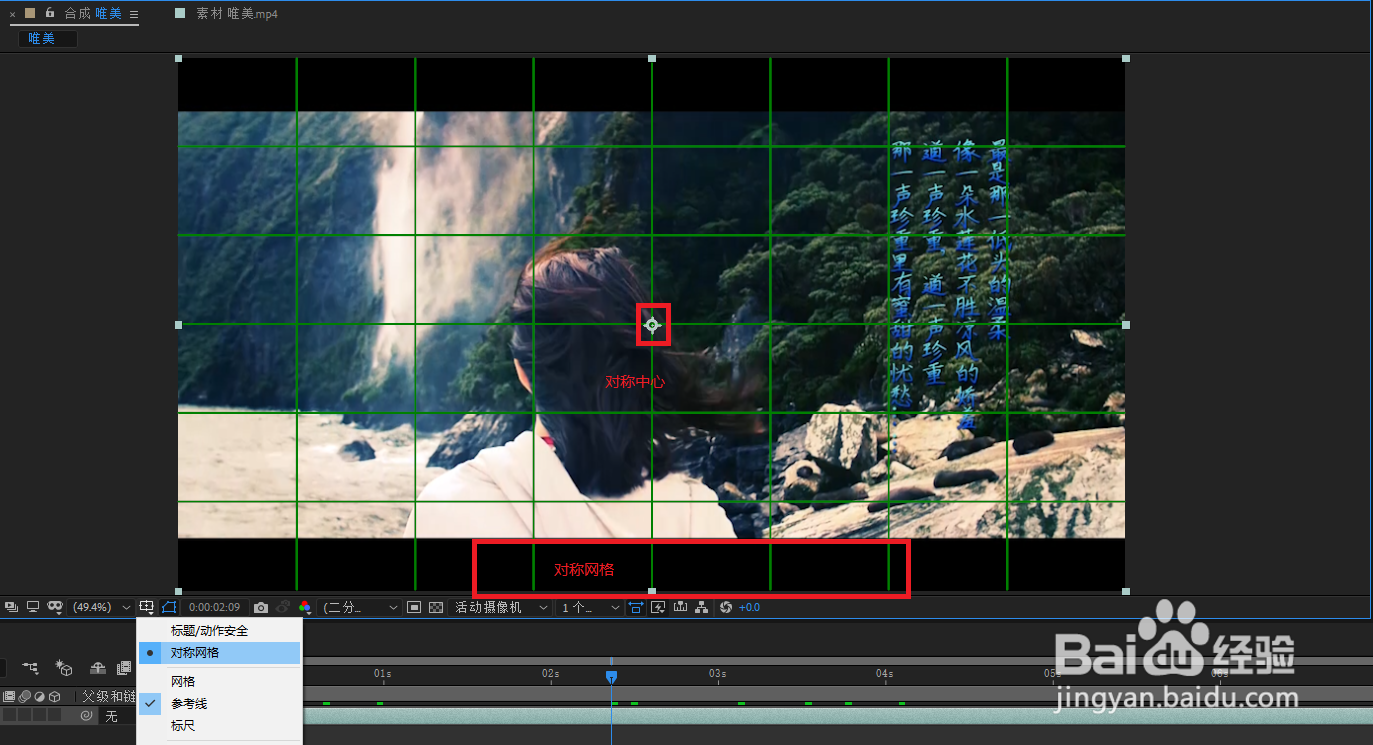The image size is (1373, 745).
Task: Click the 0:00:02:09 current time field
Action: 214,607
